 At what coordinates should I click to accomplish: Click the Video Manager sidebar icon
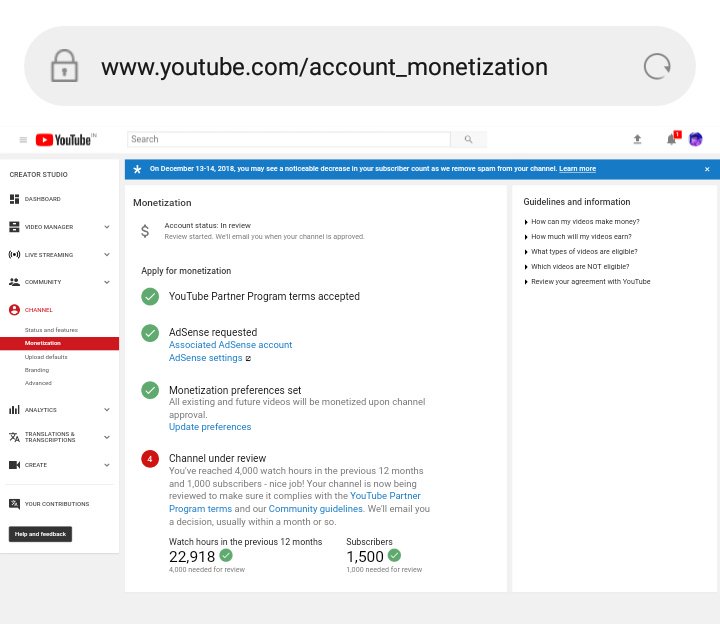coord(14,227)
